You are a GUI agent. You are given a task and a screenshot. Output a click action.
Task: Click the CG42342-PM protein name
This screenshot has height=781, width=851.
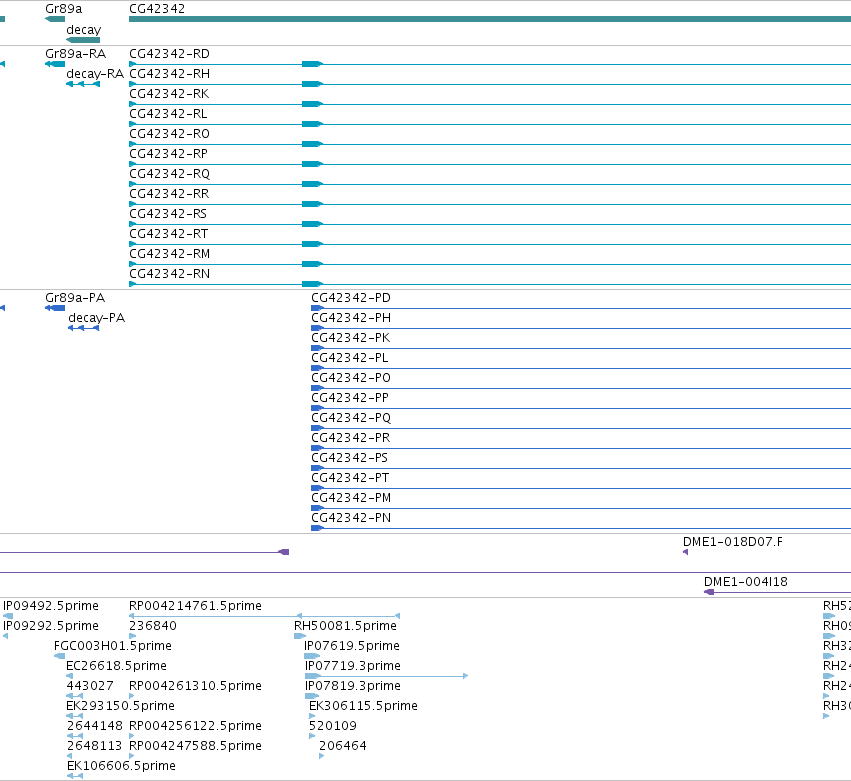coord(351,498)
